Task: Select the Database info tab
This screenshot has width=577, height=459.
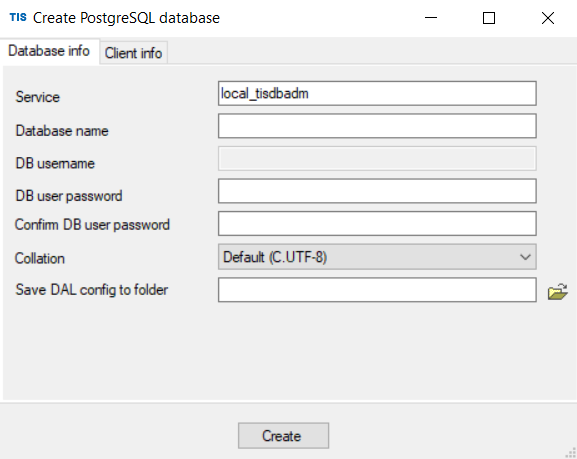Action: point(49,51)
